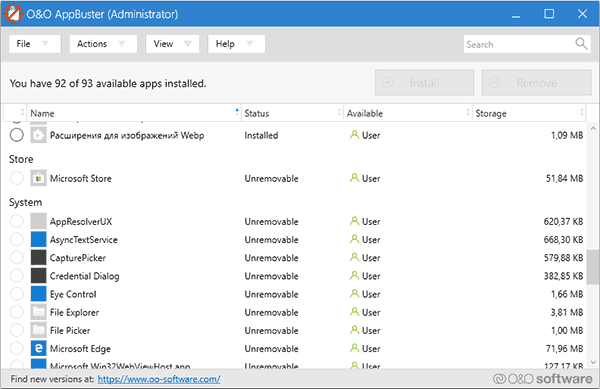Click the CapturePicker dark icon
The height and width of the screenshot is (389, 600).
[x=38, y=258]
